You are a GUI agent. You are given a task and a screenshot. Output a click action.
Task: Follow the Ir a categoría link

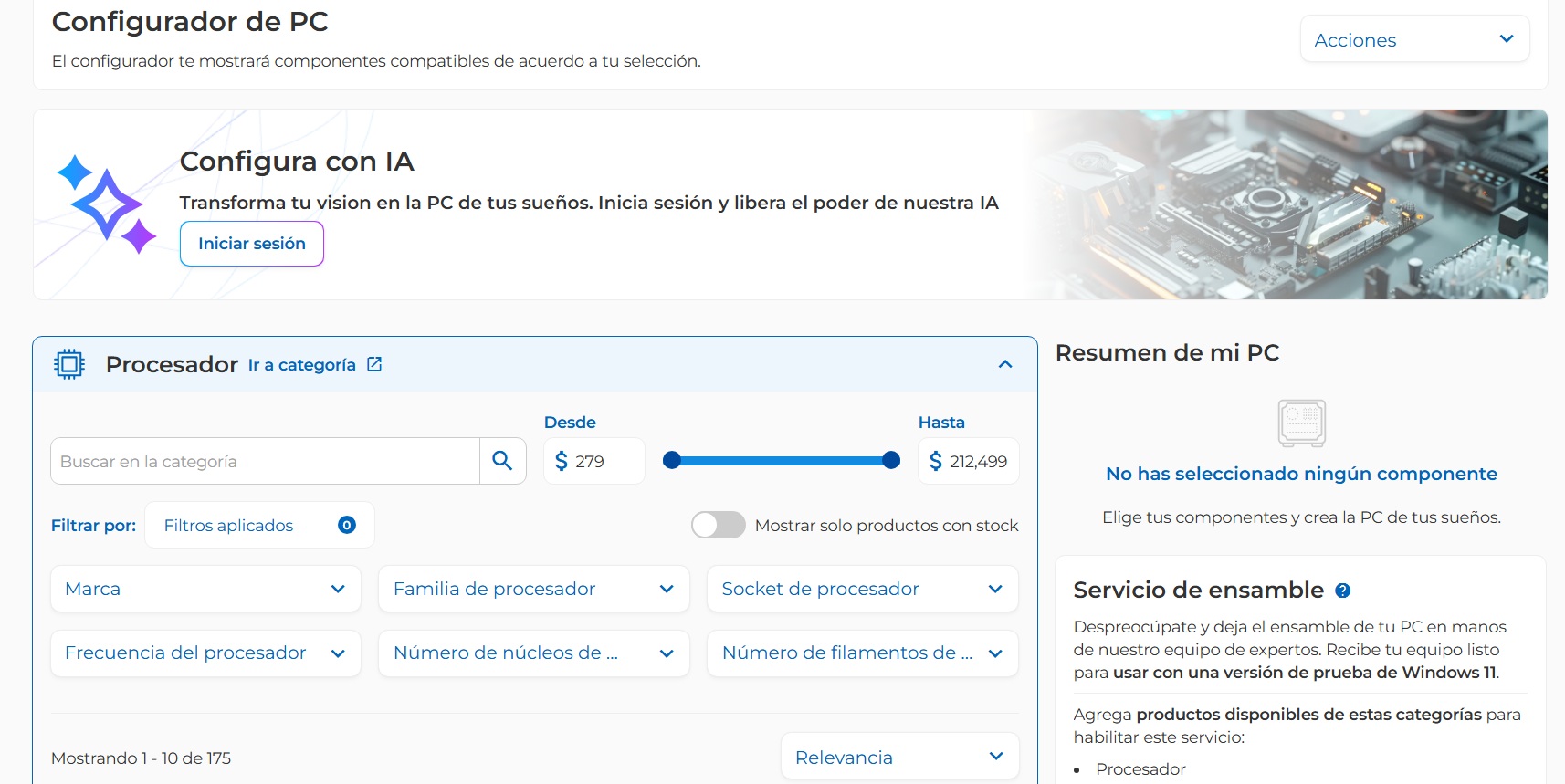[x=302, y=365]
